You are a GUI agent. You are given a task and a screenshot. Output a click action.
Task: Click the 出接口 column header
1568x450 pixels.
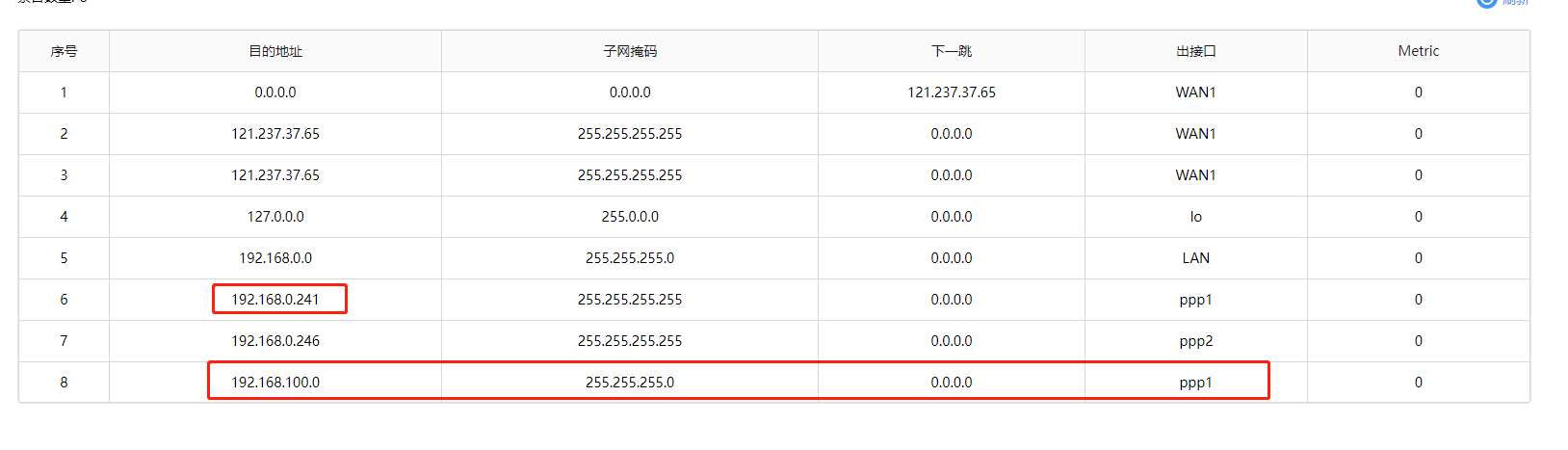coord(1195,51)
